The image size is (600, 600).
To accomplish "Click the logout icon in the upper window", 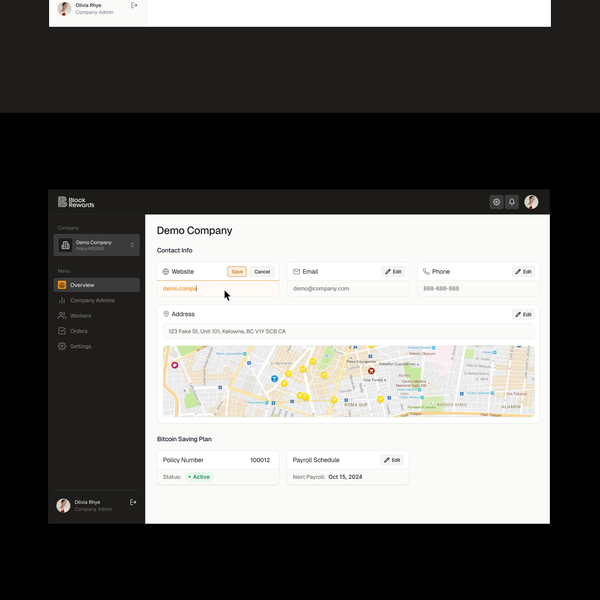I will tap(134, 5).
